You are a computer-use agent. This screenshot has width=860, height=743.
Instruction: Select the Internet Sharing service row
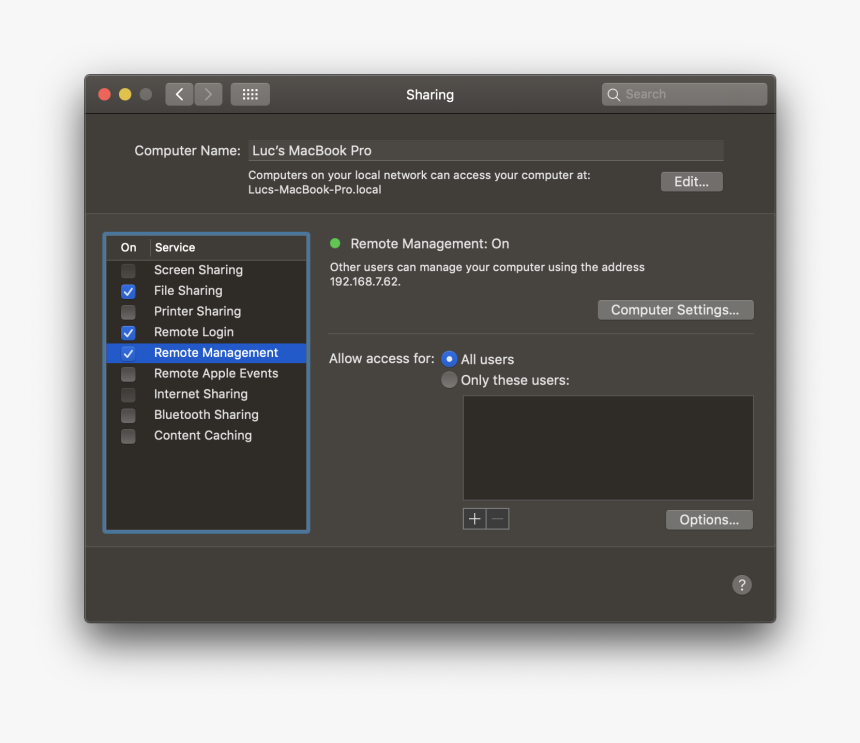(x=206, y=394)
